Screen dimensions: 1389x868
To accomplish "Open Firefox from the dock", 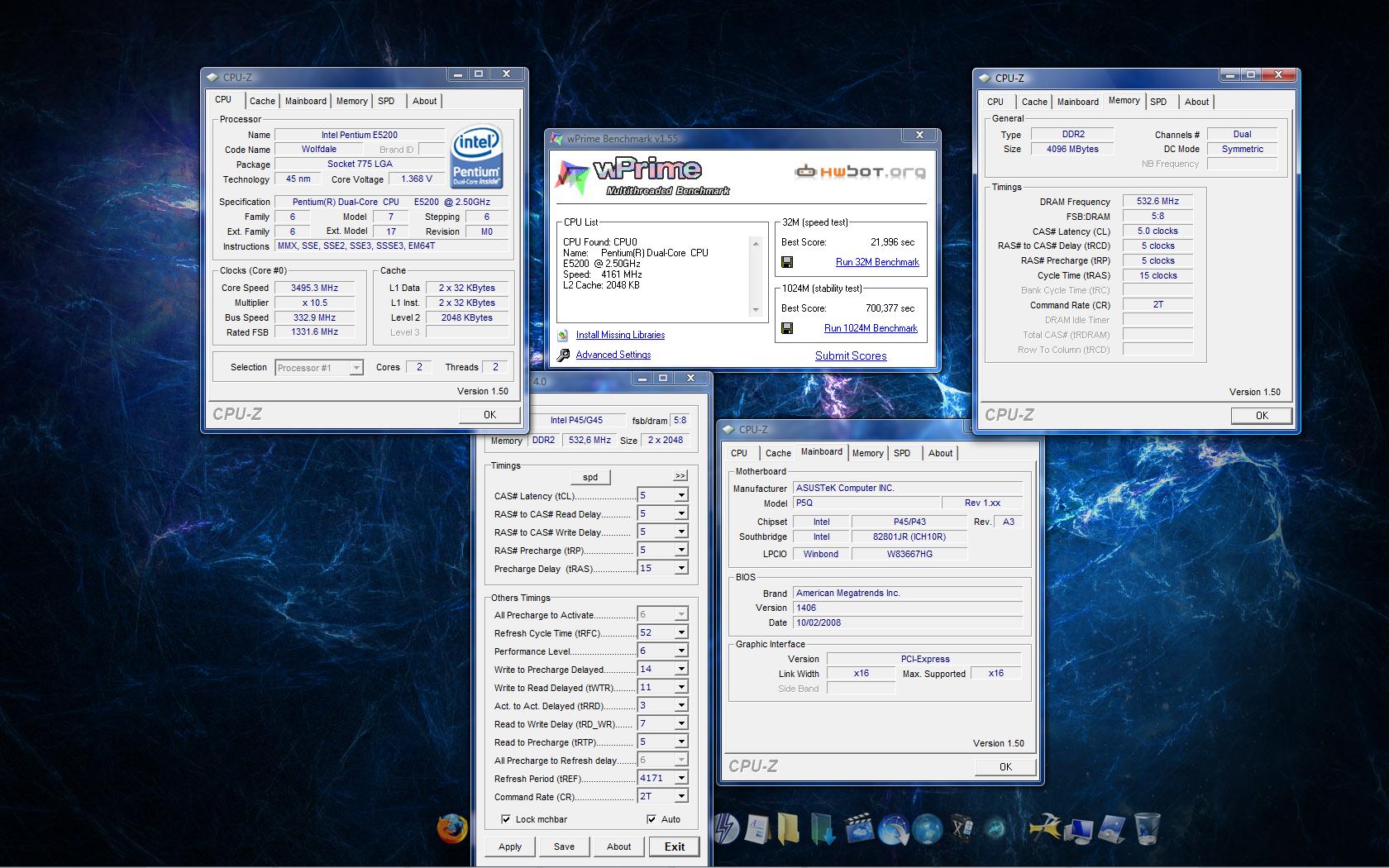I will pos(452,827).
